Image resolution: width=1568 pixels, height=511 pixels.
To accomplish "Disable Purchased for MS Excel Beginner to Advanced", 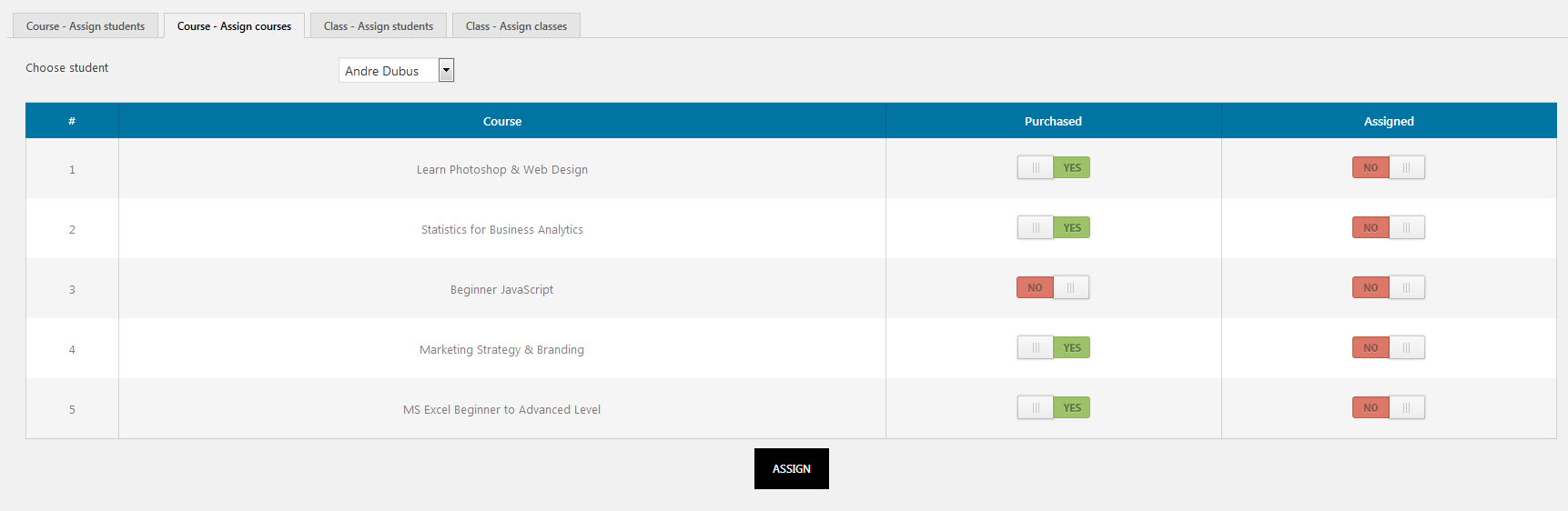I will [x=1053, y=408].
